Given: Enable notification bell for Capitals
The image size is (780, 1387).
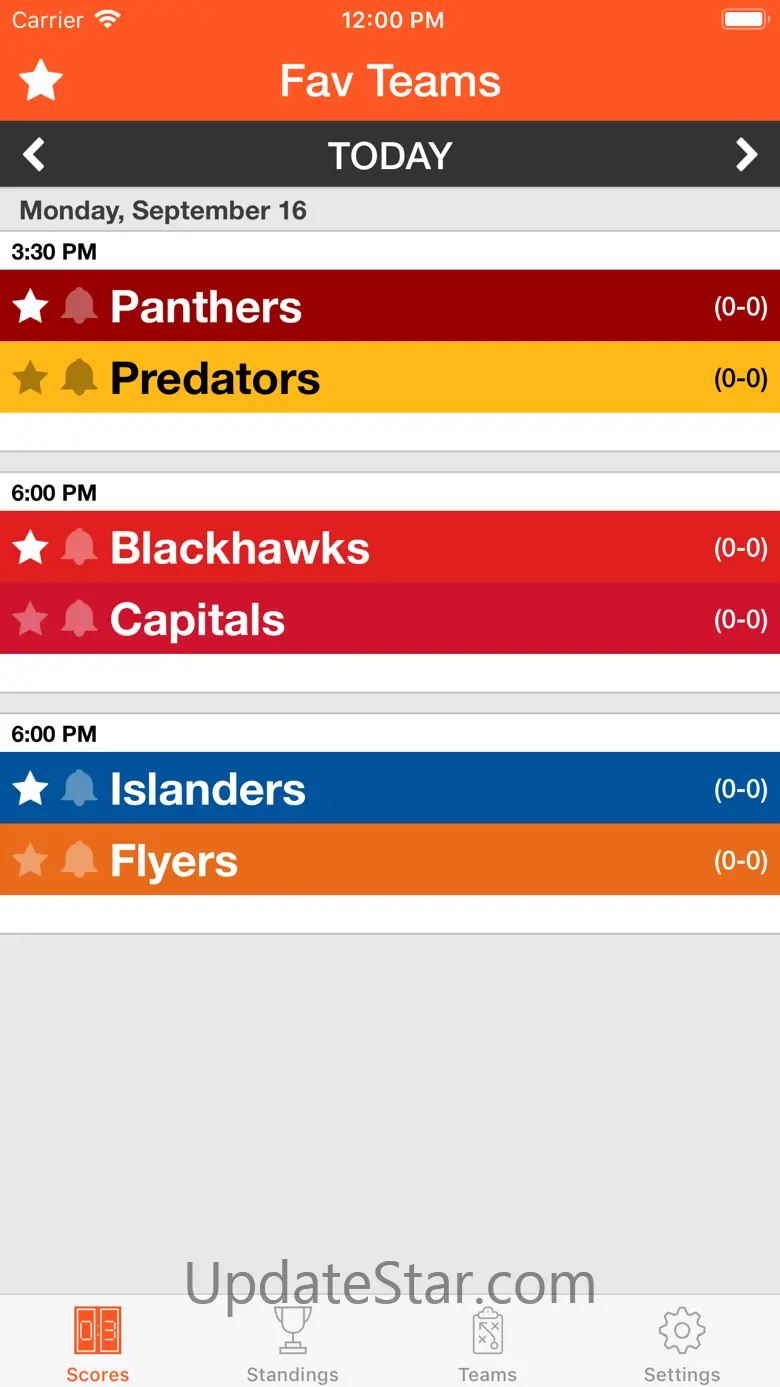Looking at the screenshot, I should point(79,620).
